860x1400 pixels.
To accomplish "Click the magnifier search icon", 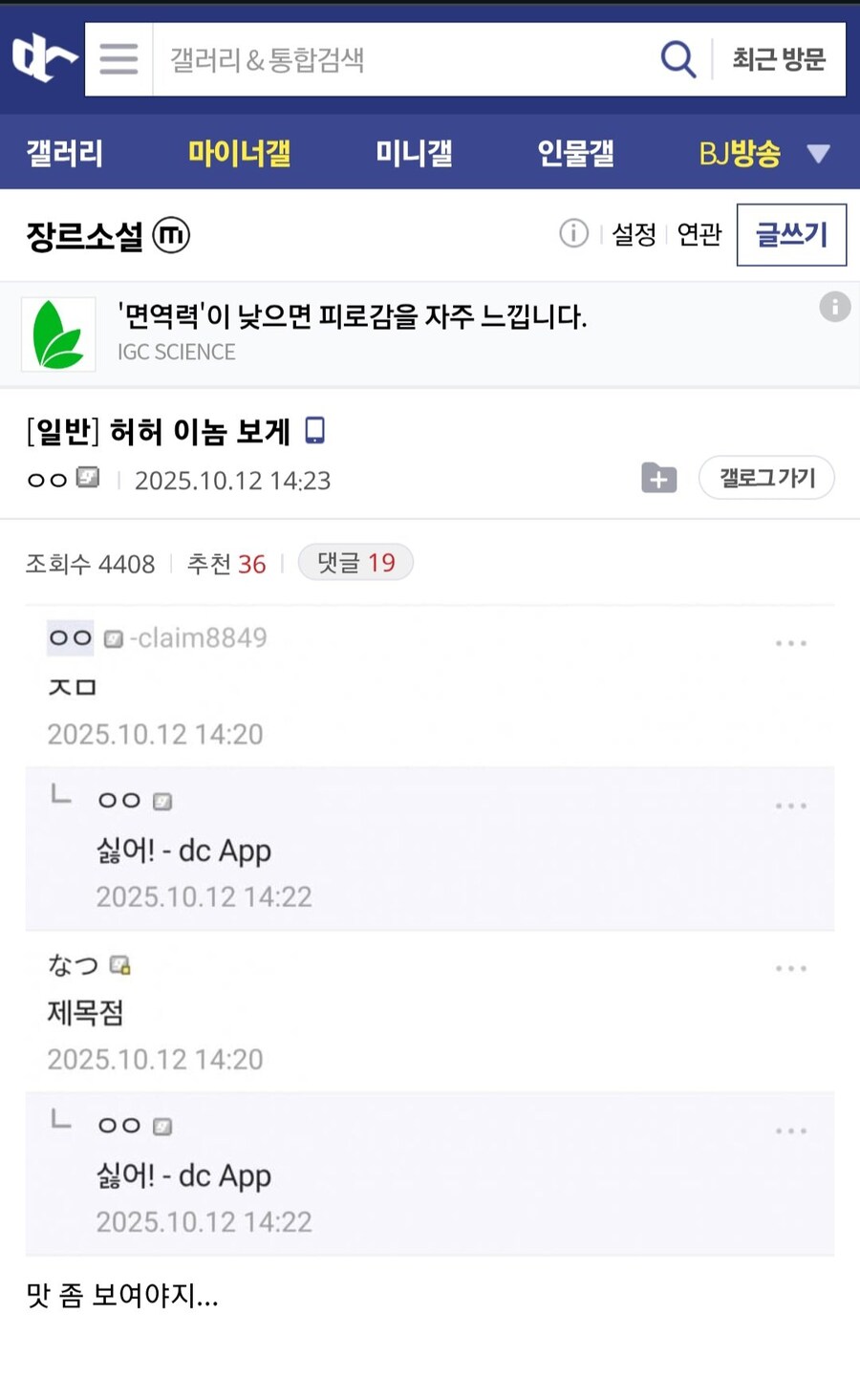I will (677, 59).
